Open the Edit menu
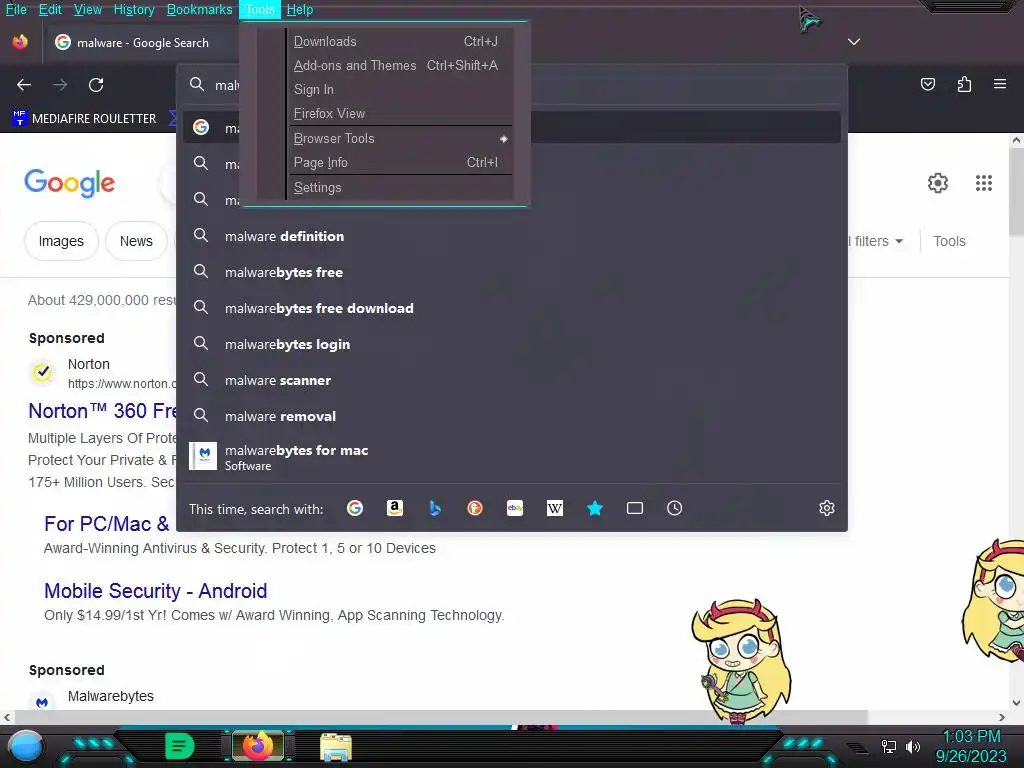Viewport: 1024px width, 768px height. (50, 10)
